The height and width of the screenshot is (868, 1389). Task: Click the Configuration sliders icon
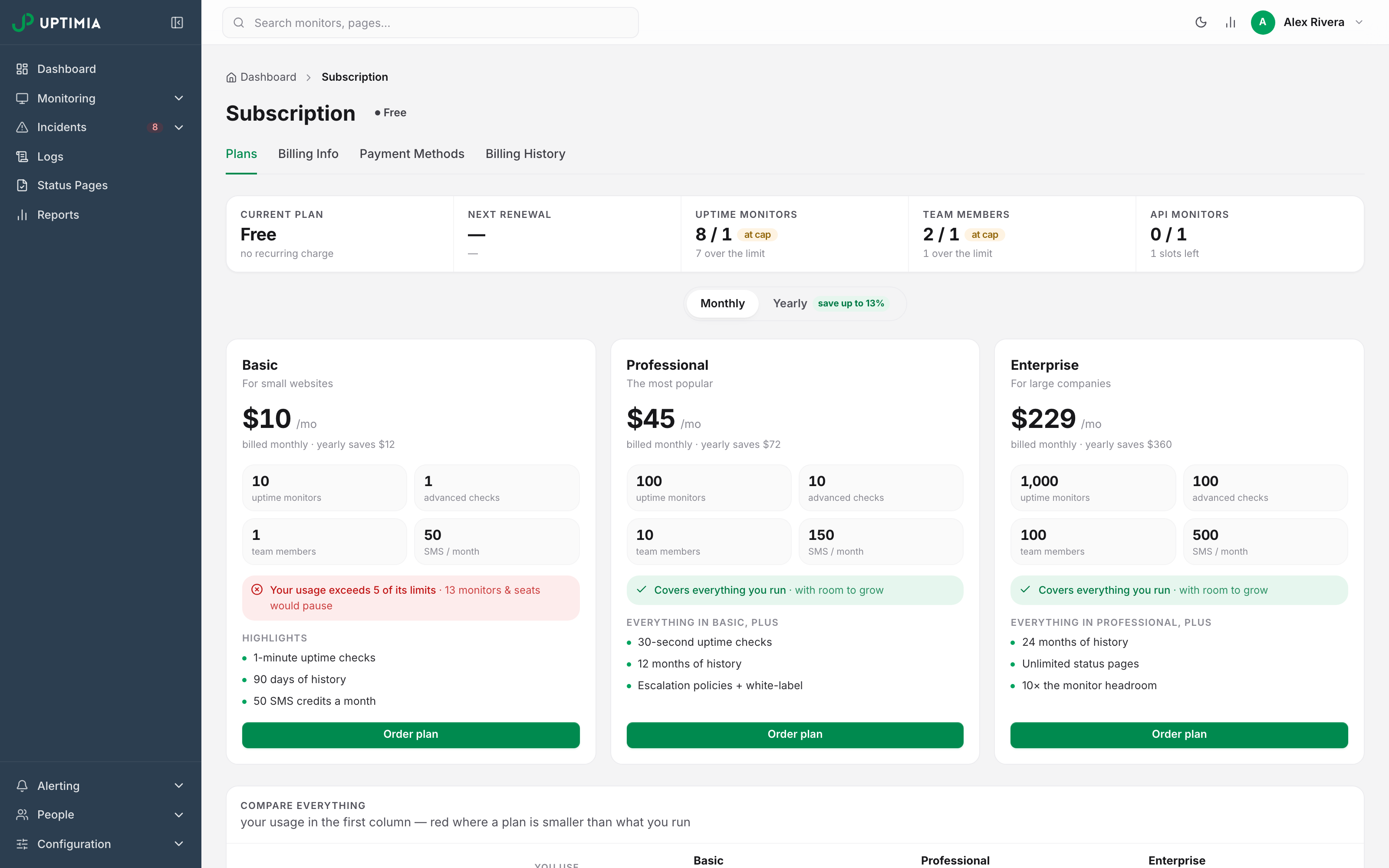pyautogui.click(x=22, y=843)
